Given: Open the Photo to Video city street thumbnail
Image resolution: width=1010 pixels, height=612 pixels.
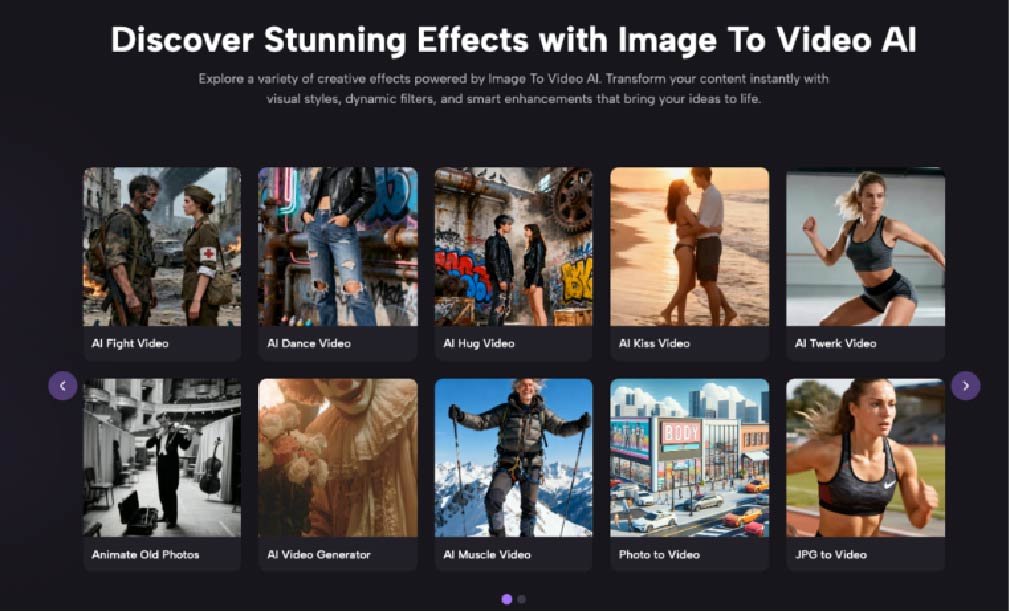Looking at the screenshot, I should tap(690, 457).
